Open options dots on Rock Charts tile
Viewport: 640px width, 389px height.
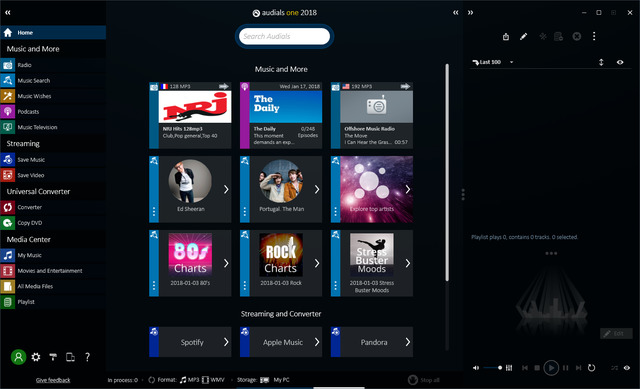pyautogui.click(x=244, y=286)
